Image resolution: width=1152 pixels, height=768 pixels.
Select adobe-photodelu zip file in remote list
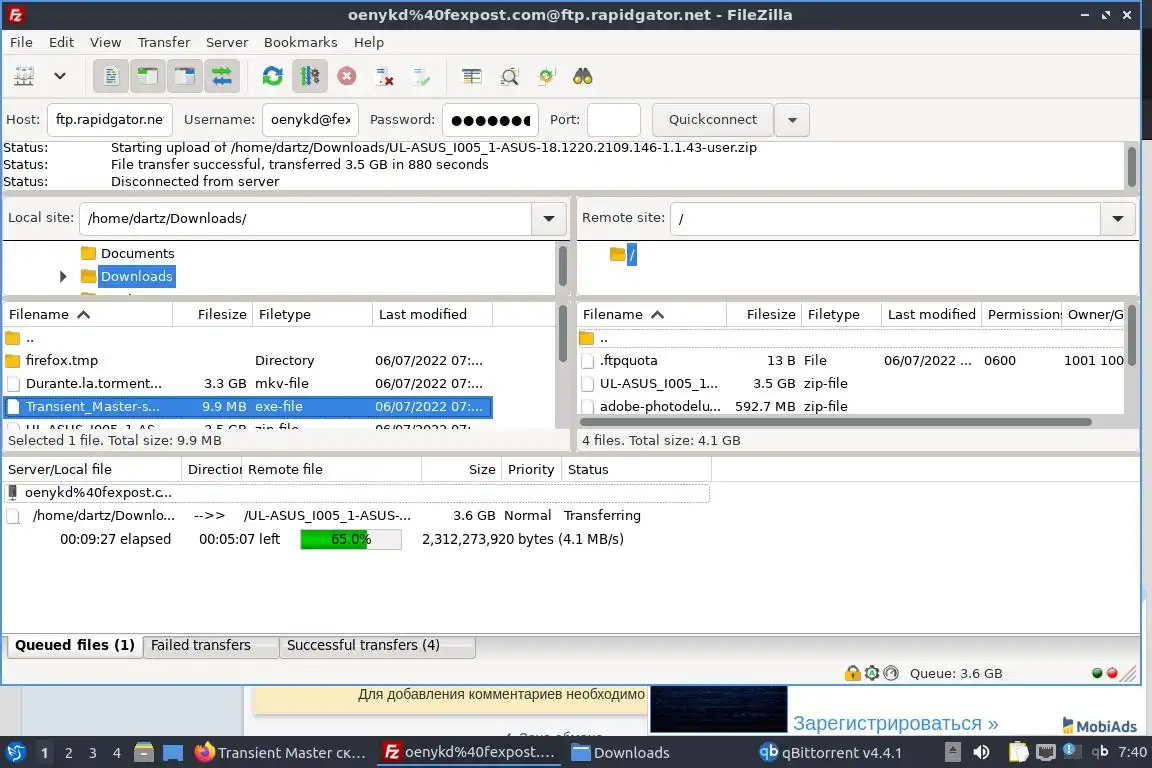(x=851, y=406)
